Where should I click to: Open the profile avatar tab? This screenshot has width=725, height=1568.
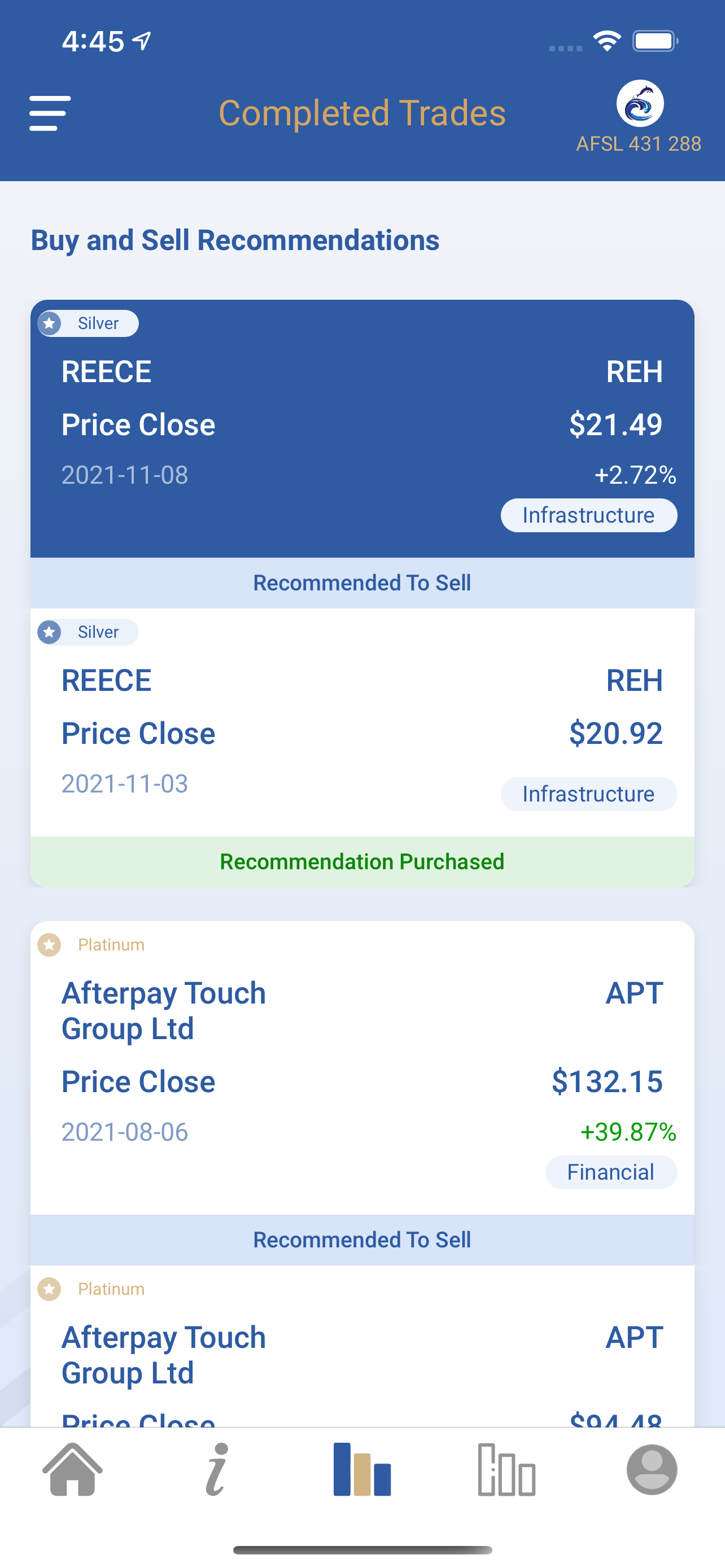652,1469
